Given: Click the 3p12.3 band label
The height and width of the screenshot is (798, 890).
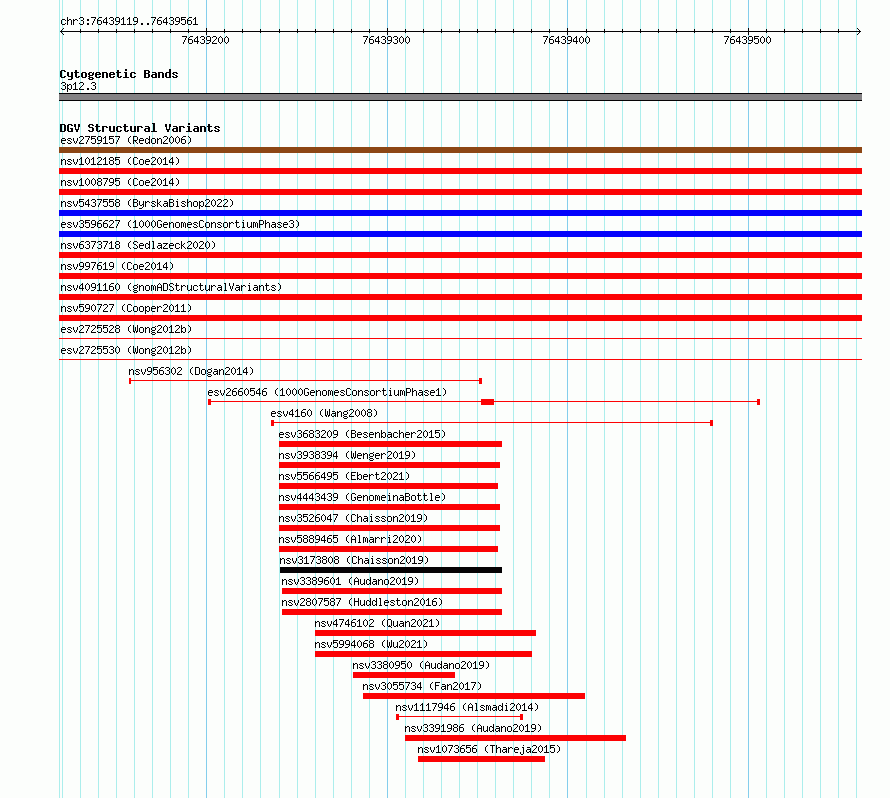Looking at the screenshot, I should pos(78,86).
